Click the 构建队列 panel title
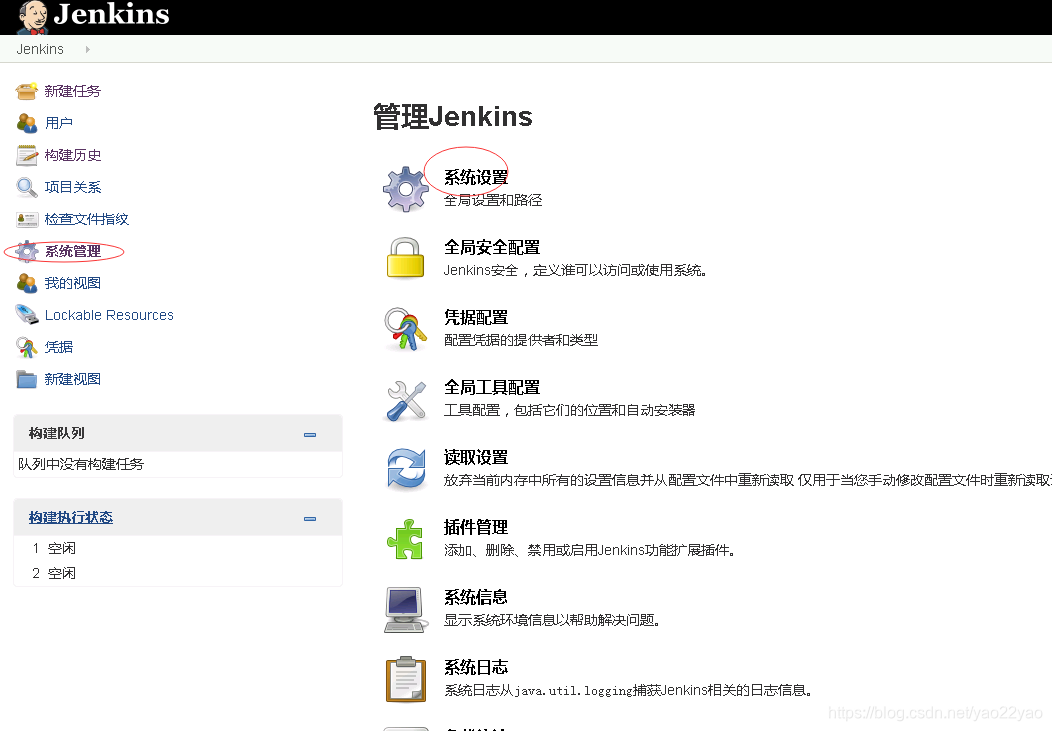The height and width of the screenshot is (731, 1052). tap(56, 433)
